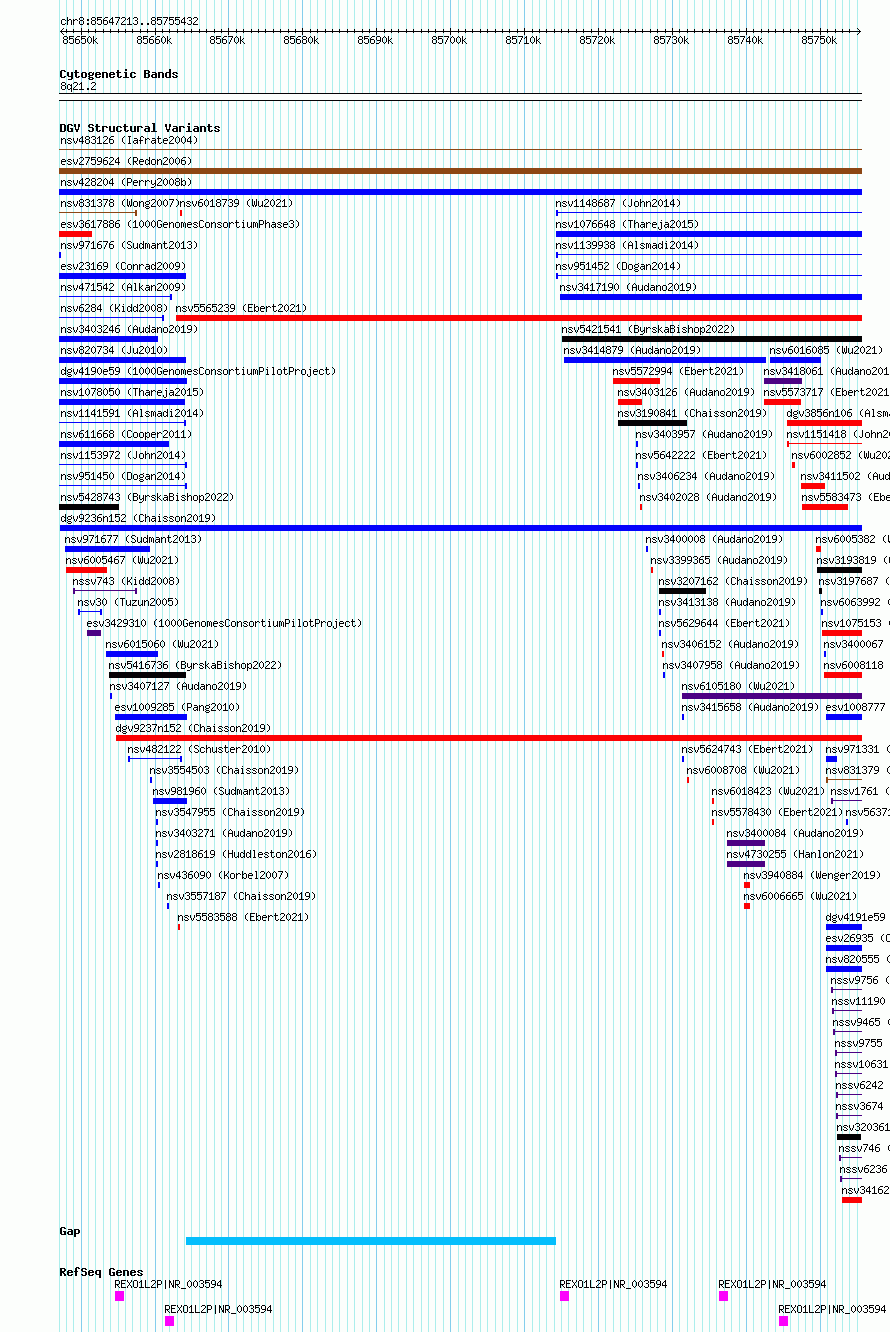Image resolution: width=890 pixels, height=1332 pixels.
Task: Select nsv436090 (Korbel2007) variant label
Action: tap(223, 875)
